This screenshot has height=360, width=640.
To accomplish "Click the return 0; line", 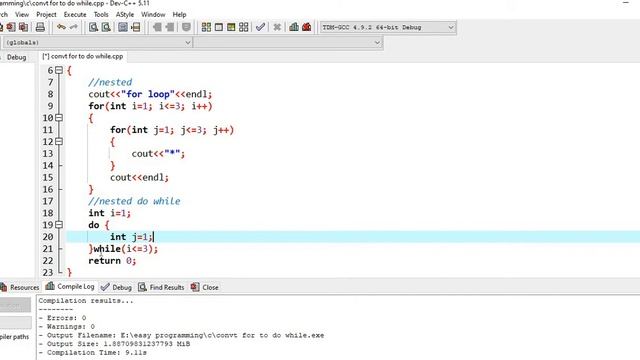I will 112,260.
